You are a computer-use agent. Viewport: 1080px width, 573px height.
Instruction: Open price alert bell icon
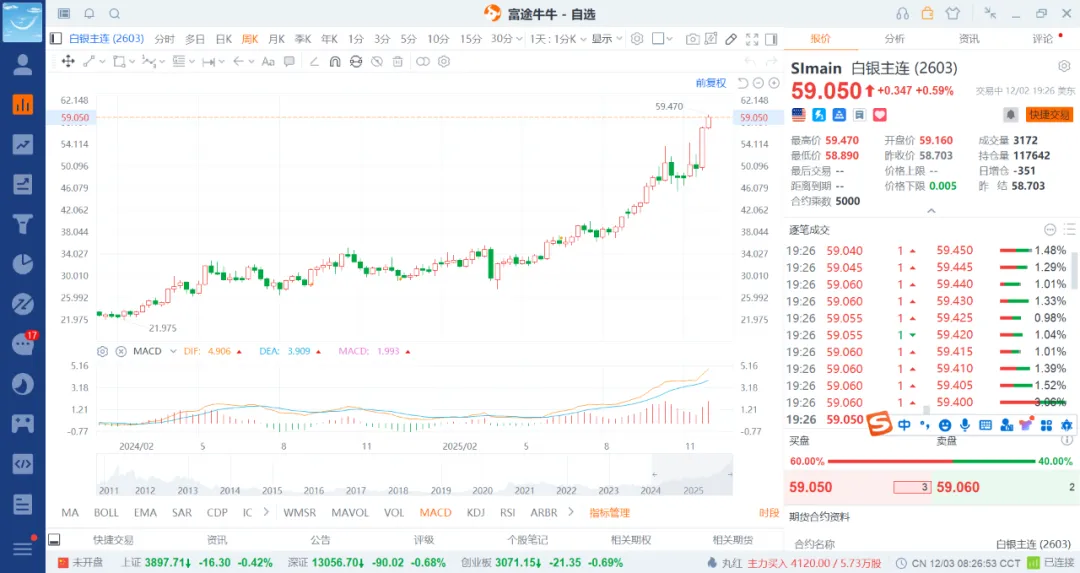[1010, 115]
